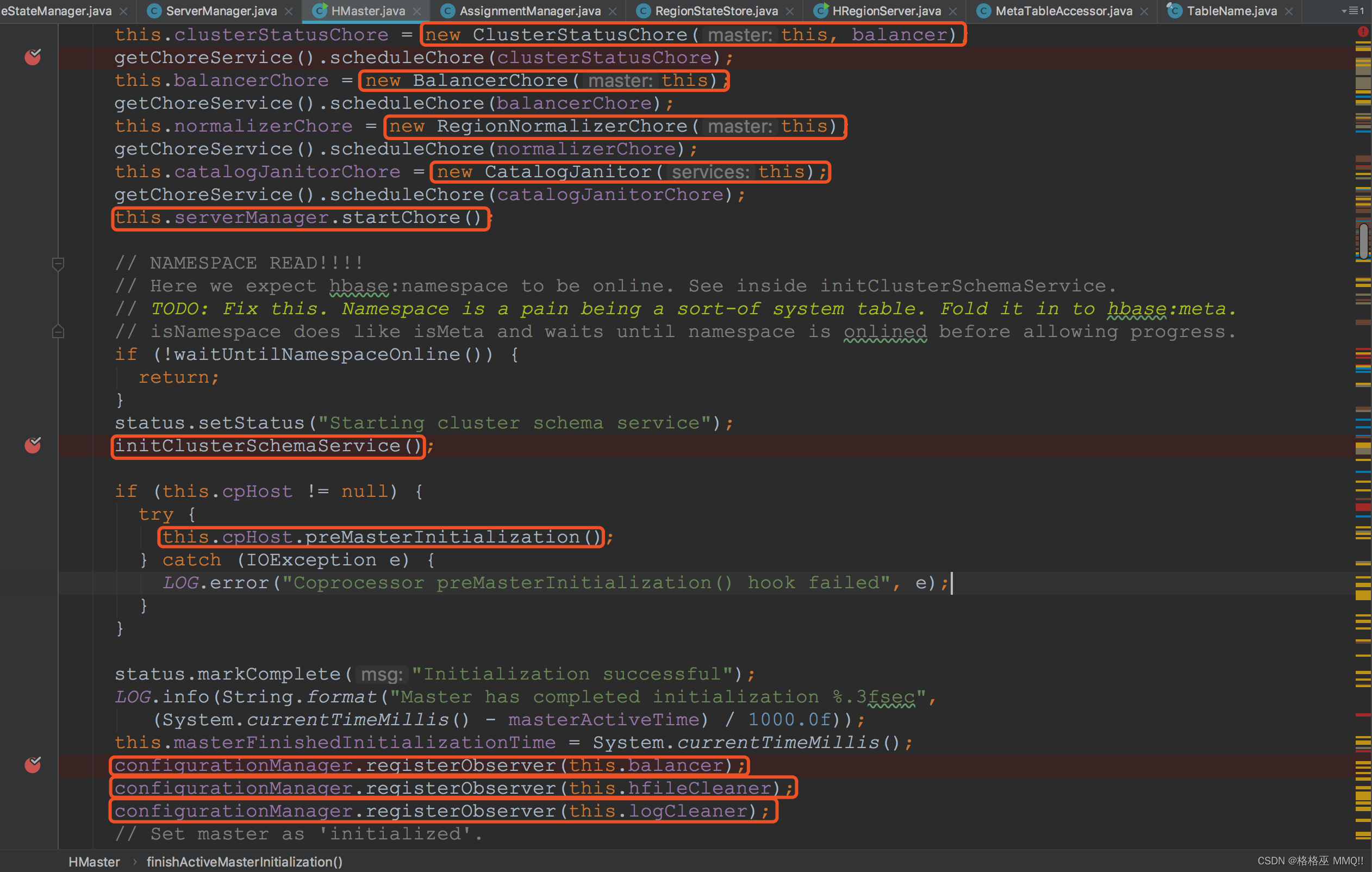Screen dimensions: 1372x872
Task: Click HMaster in the breadcrumb bar
Action: (94, 862)
